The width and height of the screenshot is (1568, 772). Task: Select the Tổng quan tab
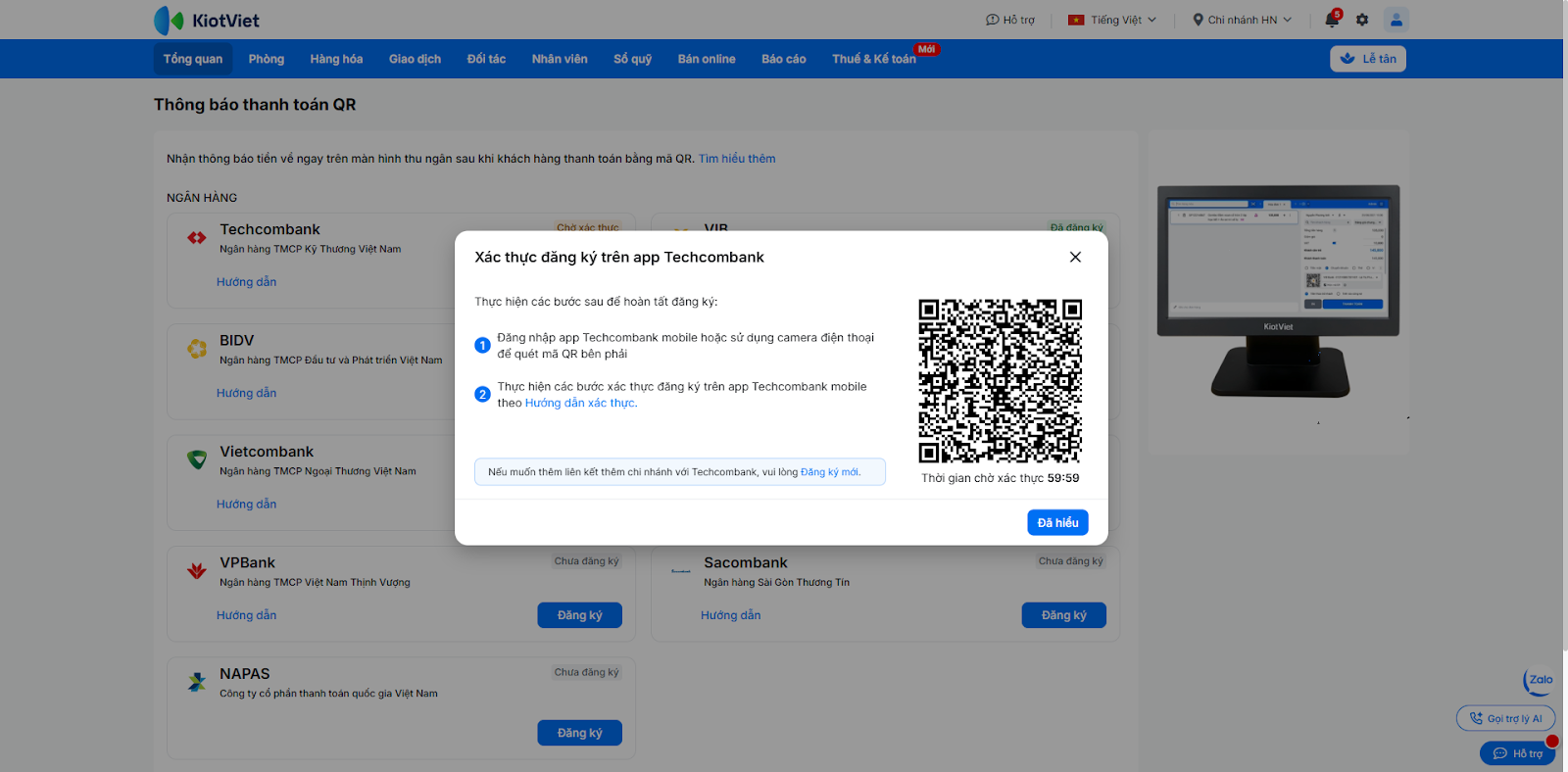193,59
